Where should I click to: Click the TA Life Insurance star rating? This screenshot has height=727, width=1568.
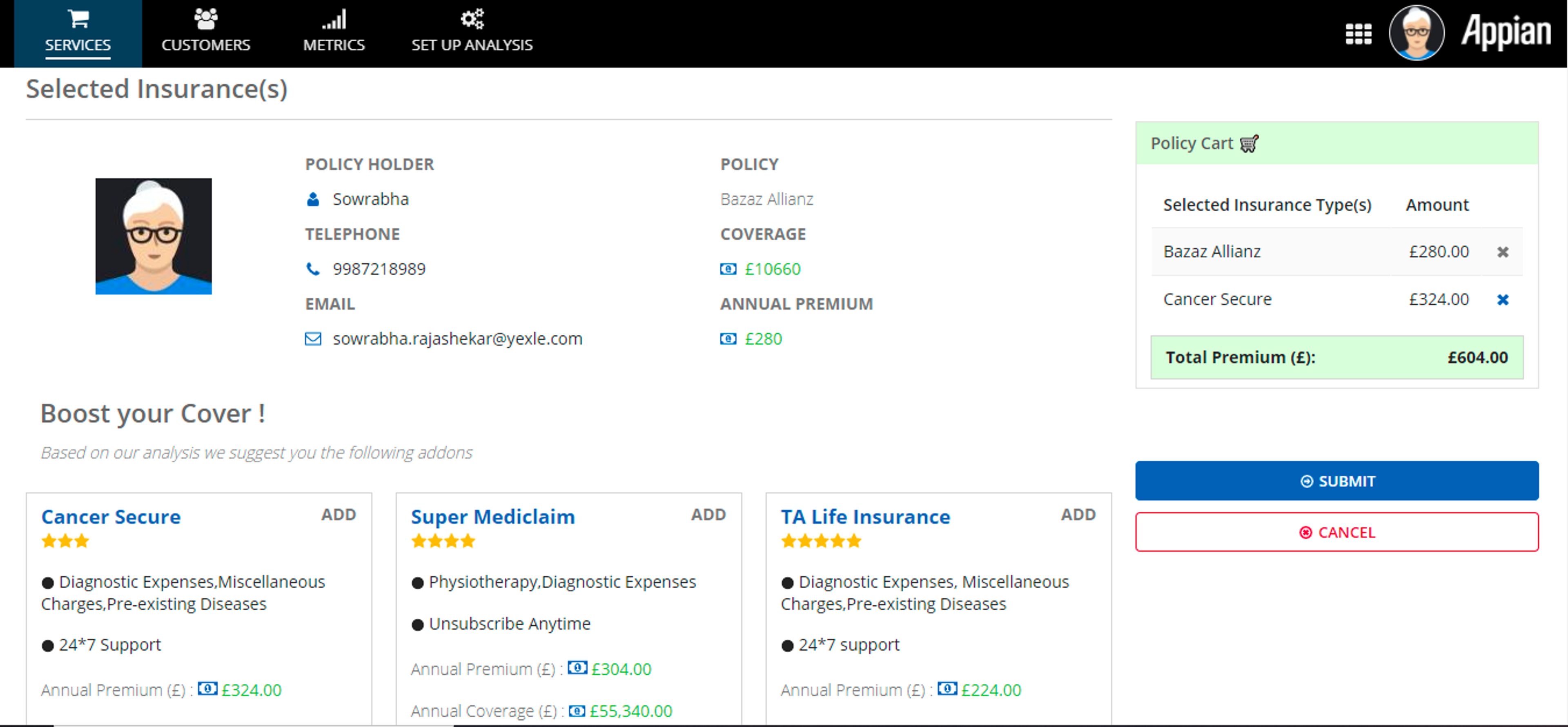pos(821,541)
